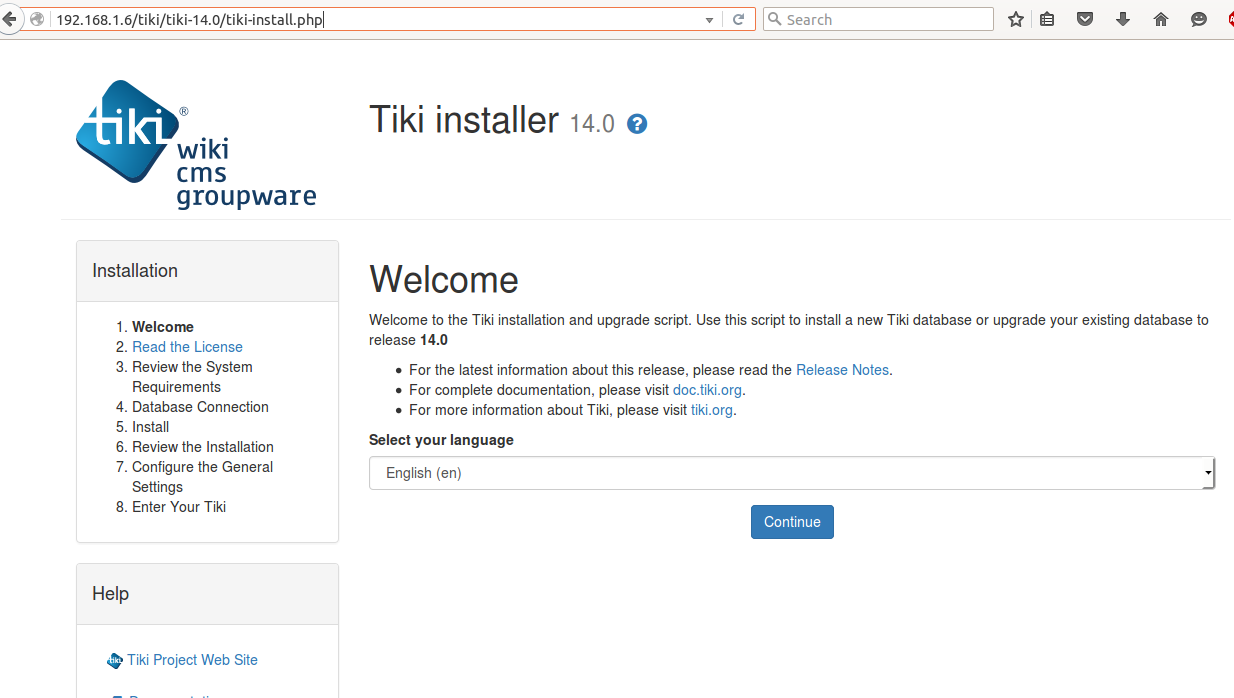Click the globe site identity icon
Viewport: 1234px width, 698px height.
tap(37, 19)
